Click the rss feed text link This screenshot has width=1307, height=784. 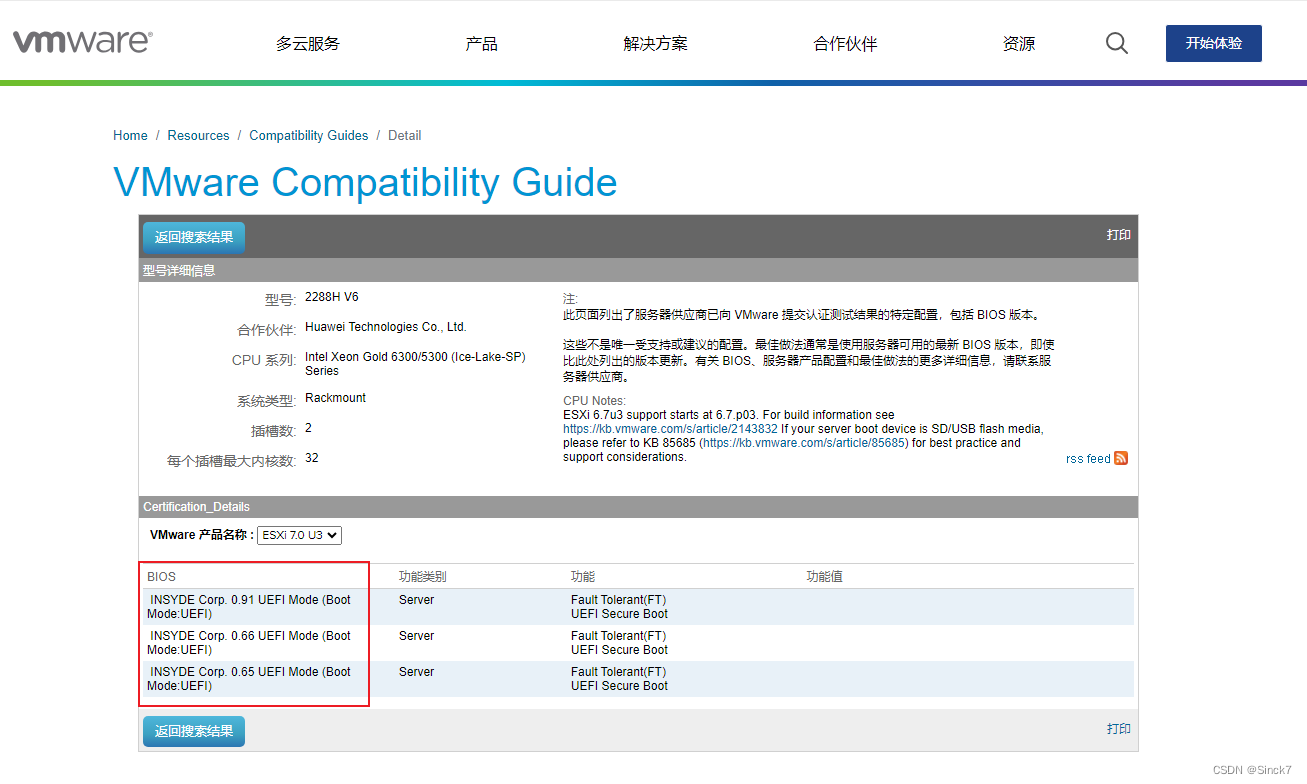tap(1088, 459)
